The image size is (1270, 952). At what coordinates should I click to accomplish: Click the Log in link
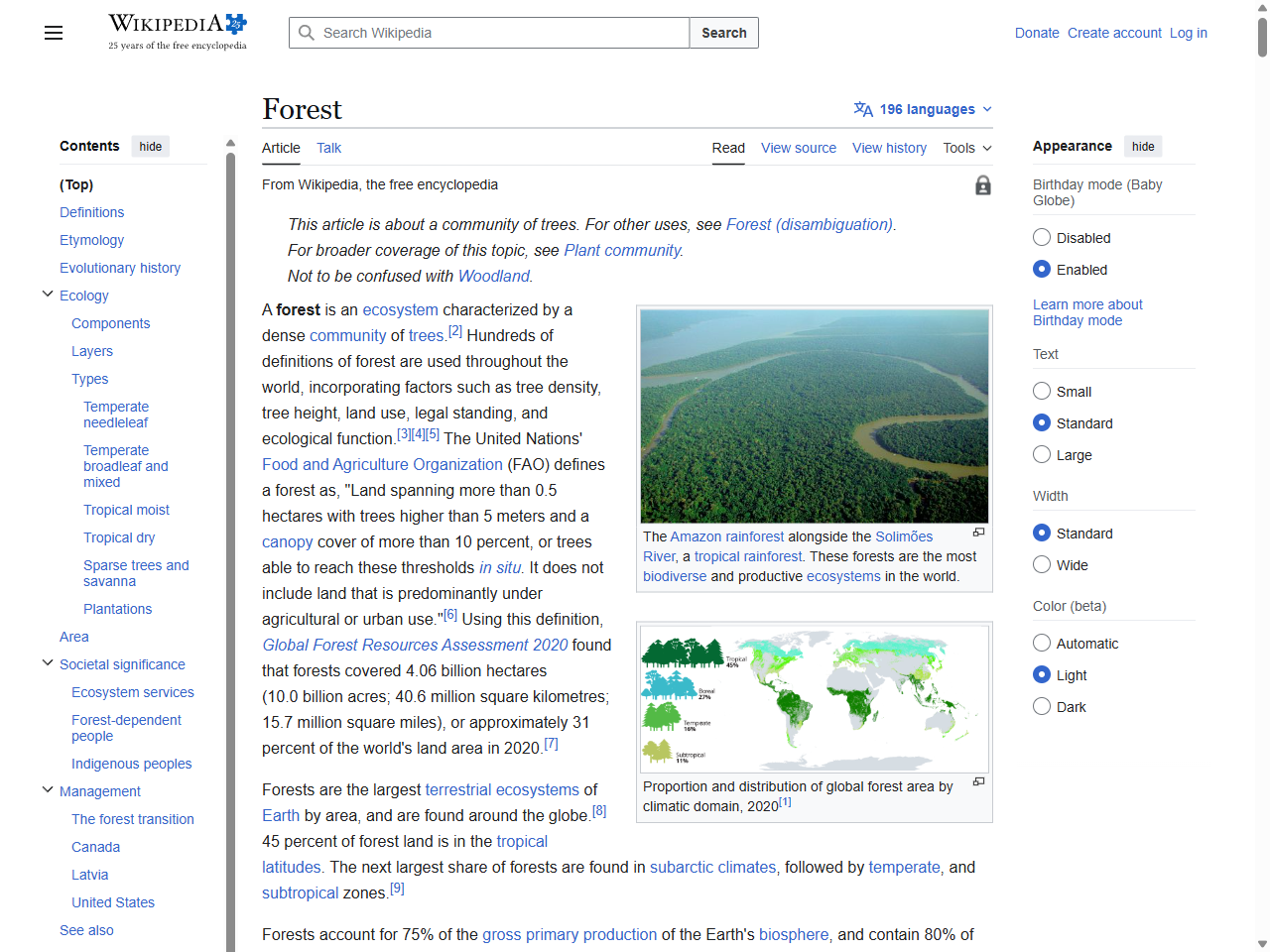click(1189, 33)
